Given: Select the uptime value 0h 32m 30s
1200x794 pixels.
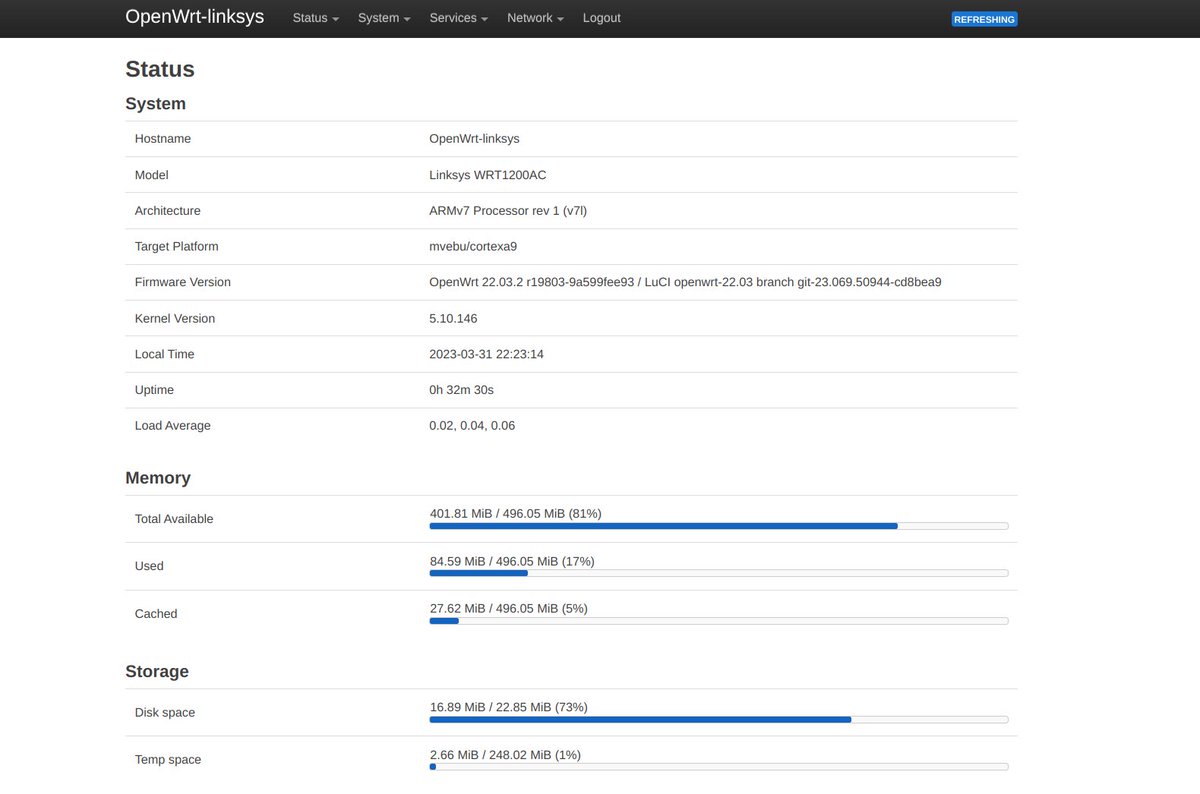Looking at the screenshot, I should pyautogui.click(x=461, y=390).
